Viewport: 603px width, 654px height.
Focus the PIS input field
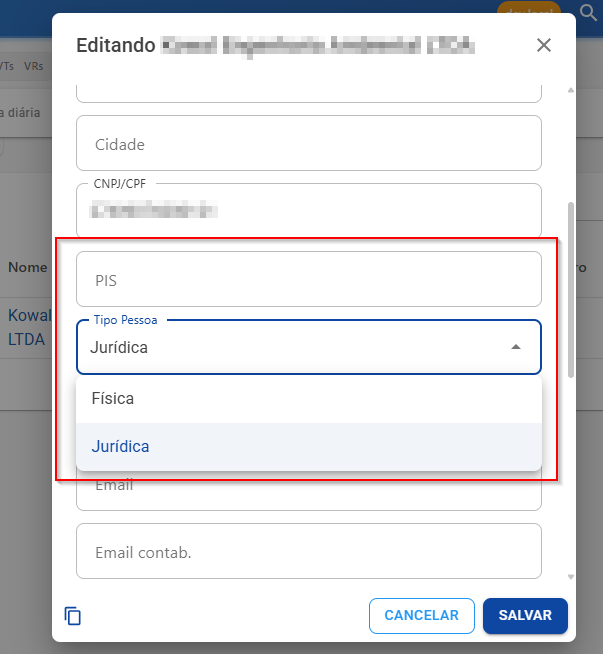(x=309, y=279)
